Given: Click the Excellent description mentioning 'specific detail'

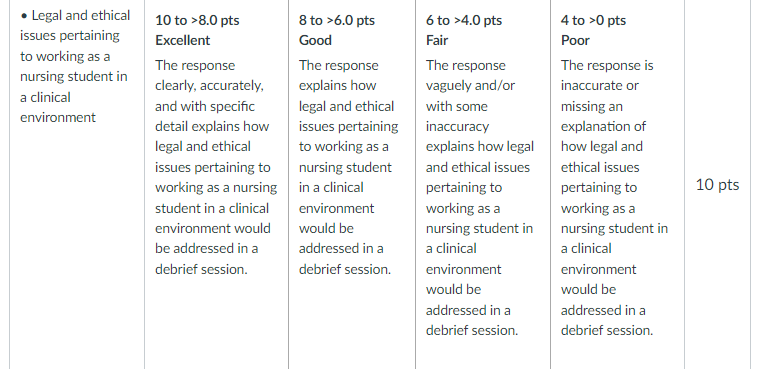Looking at the screenshot, I should point(216,167).
